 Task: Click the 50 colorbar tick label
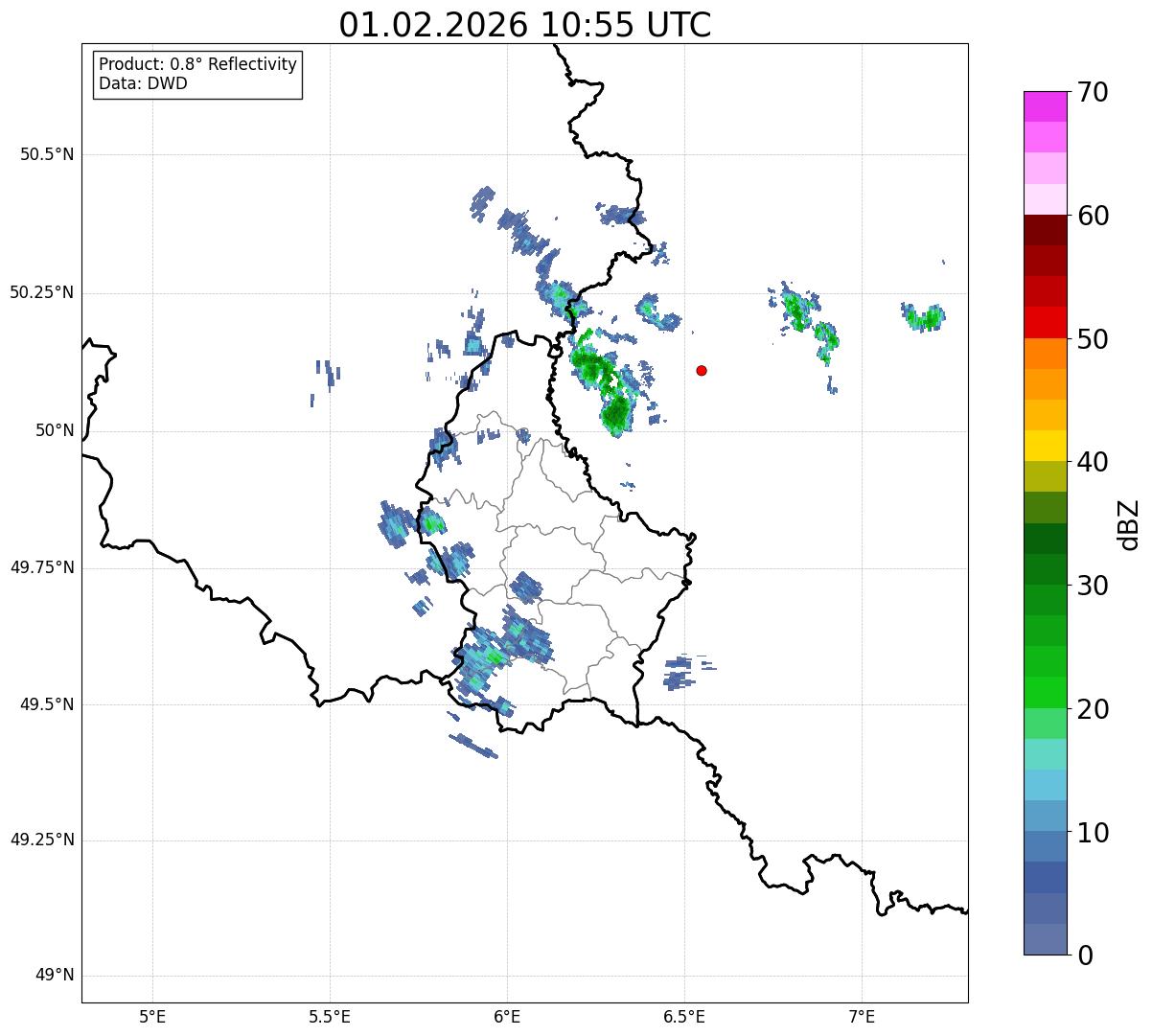click(x=1093, y=339)
